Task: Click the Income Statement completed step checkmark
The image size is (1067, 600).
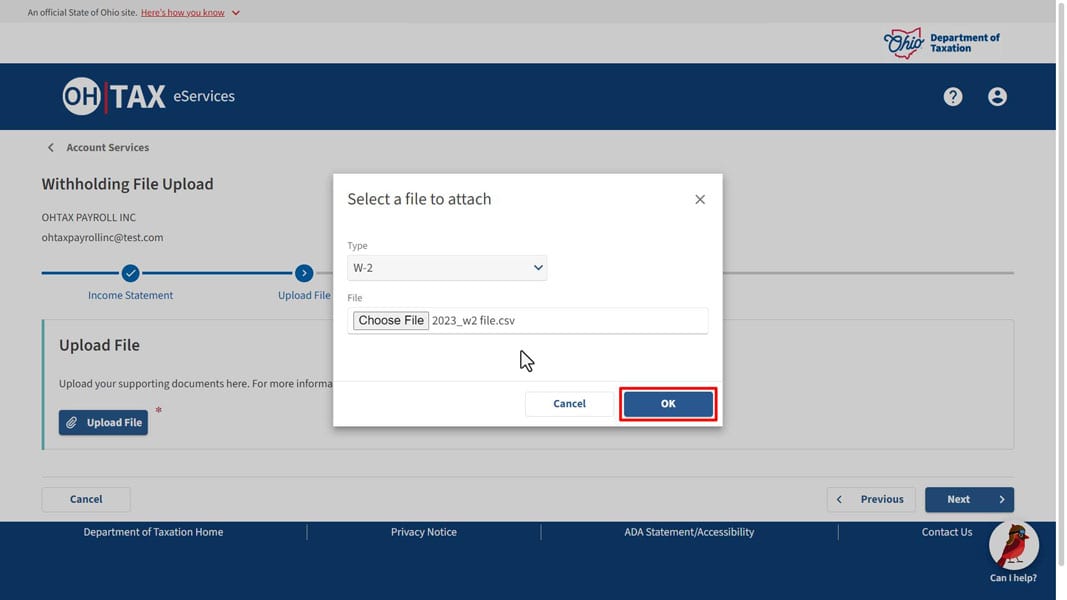Action: [130, 273]
